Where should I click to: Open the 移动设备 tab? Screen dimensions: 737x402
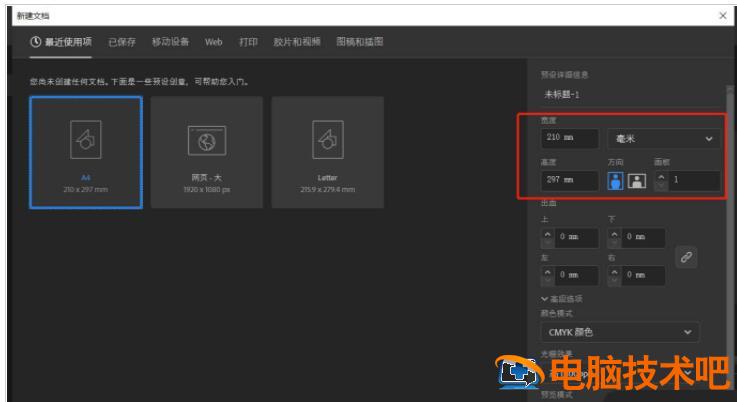(x=170, y=42)
